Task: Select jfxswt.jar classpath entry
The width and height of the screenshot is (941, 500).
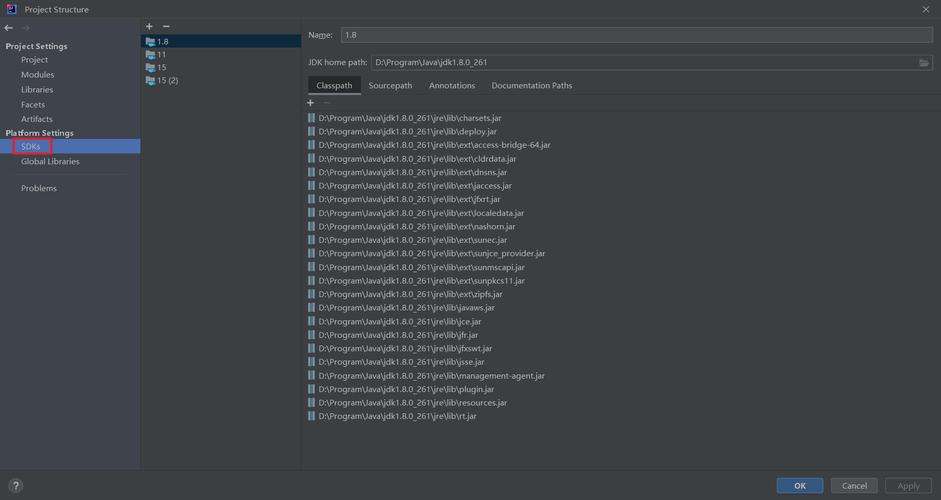Action: (x=400, y=349)
